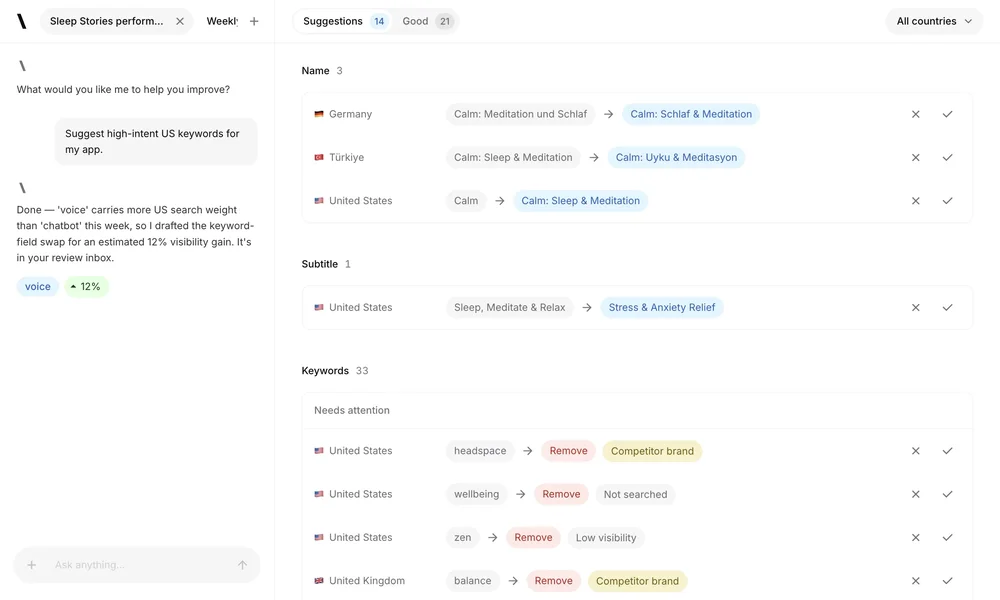Click the balance keyword

473,581
